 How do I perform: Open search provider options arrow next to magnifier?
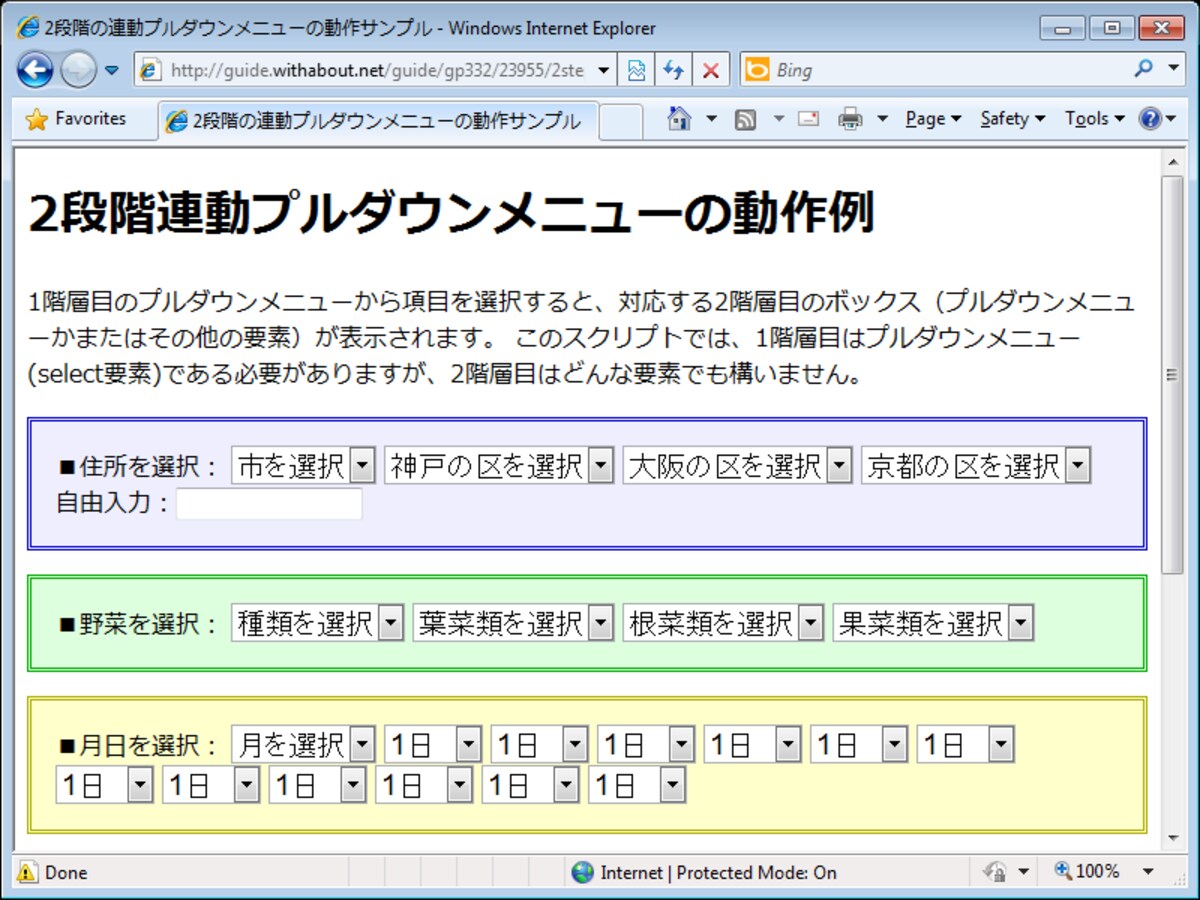[x=1173, y=69]
